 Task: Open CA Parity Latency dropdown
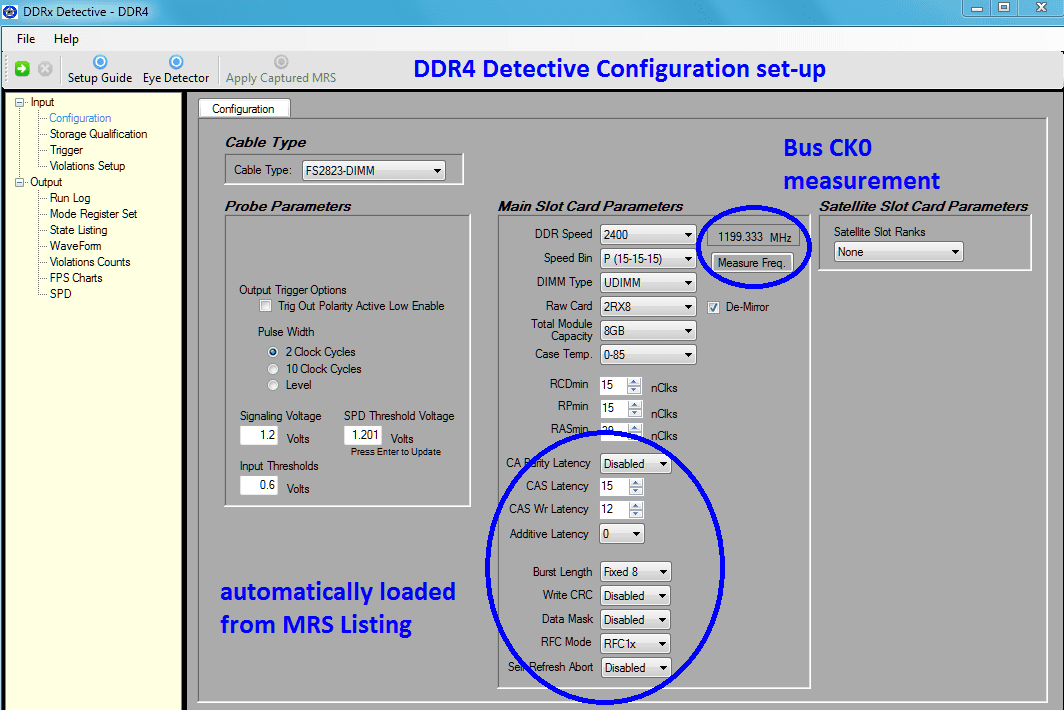[635, 464]
